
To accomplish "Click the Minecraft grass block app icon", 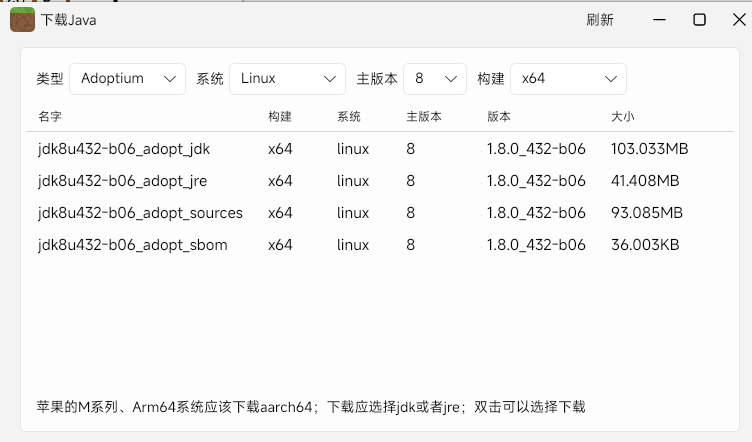I will coord(22,20).
